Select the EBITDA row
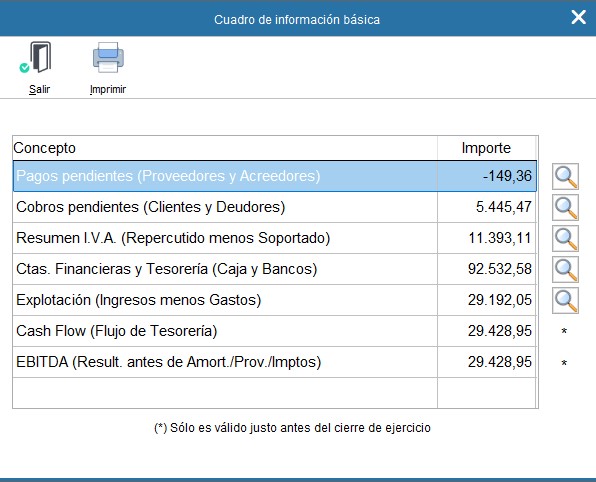The image size is (596, 482). (x=274, y=362)
